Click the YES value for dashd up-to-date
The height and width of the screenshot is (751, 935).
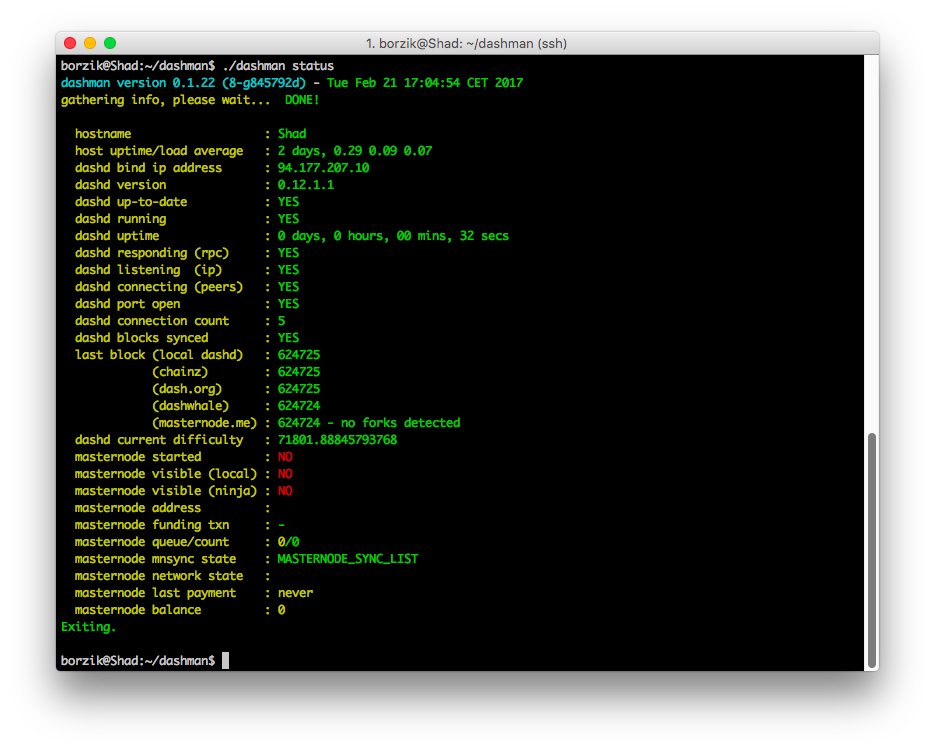[x=289, y=202]
